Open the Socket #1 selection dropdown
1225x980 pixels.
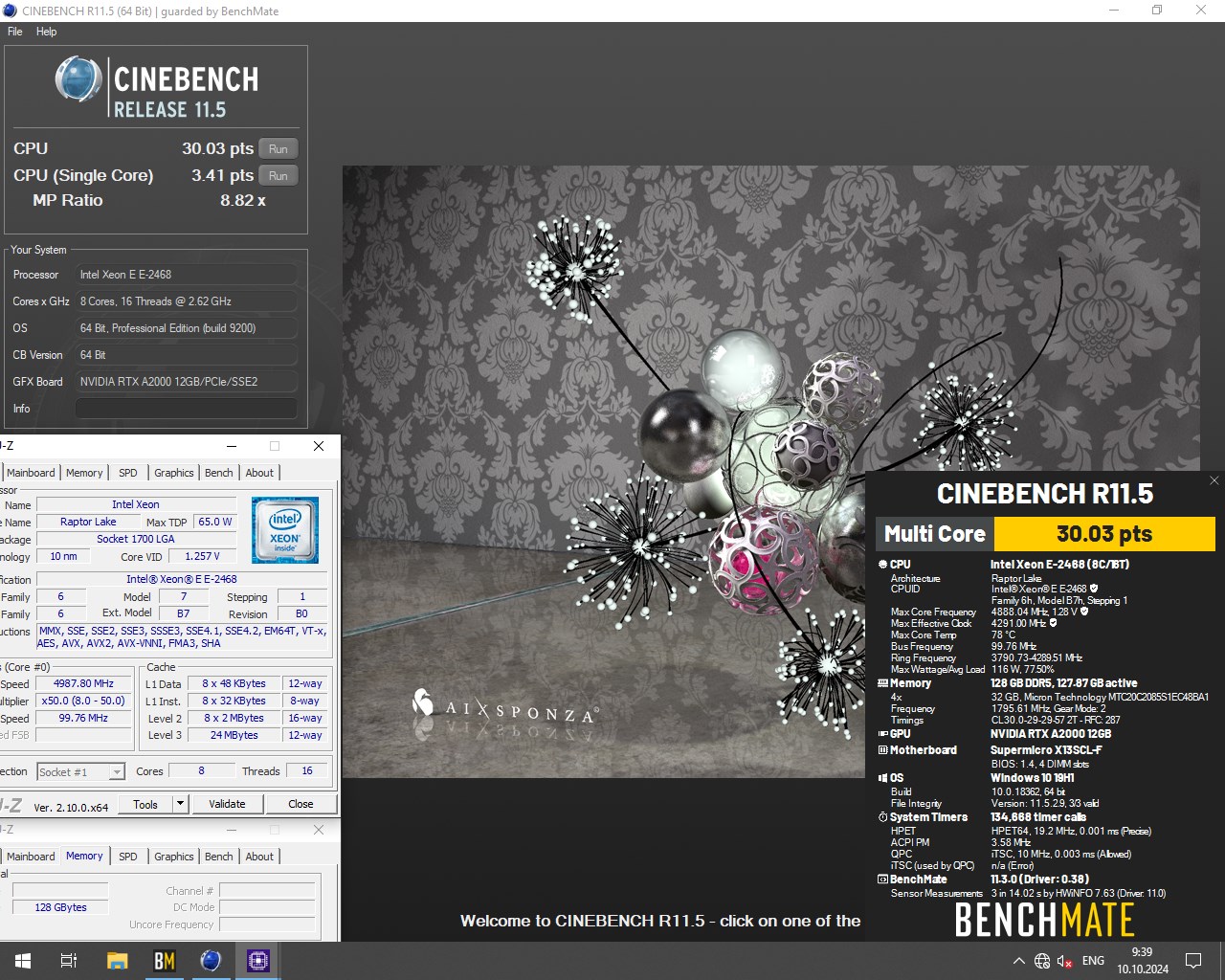click(x=81, y=771)
